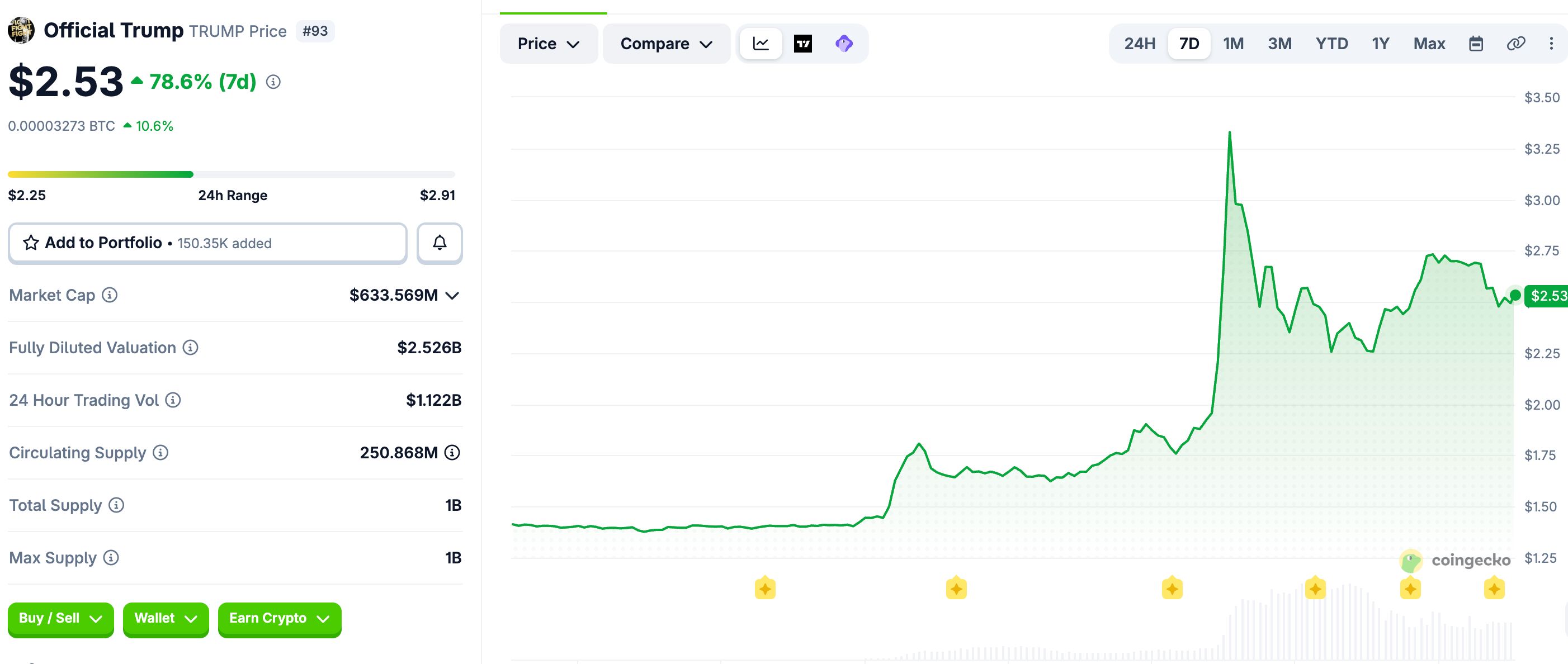Open Market Cap info tooltip icon

point(110,295)
